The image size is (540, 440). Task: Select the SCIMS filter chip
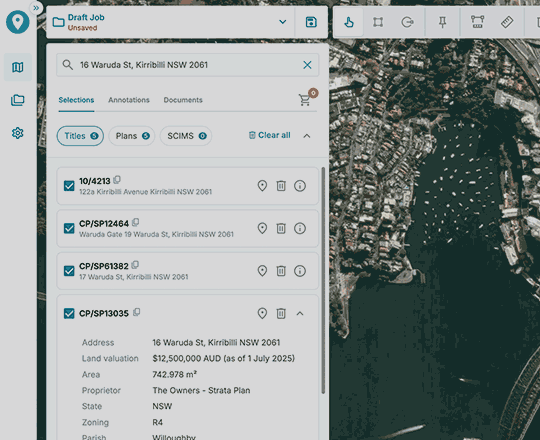point(186,136)
